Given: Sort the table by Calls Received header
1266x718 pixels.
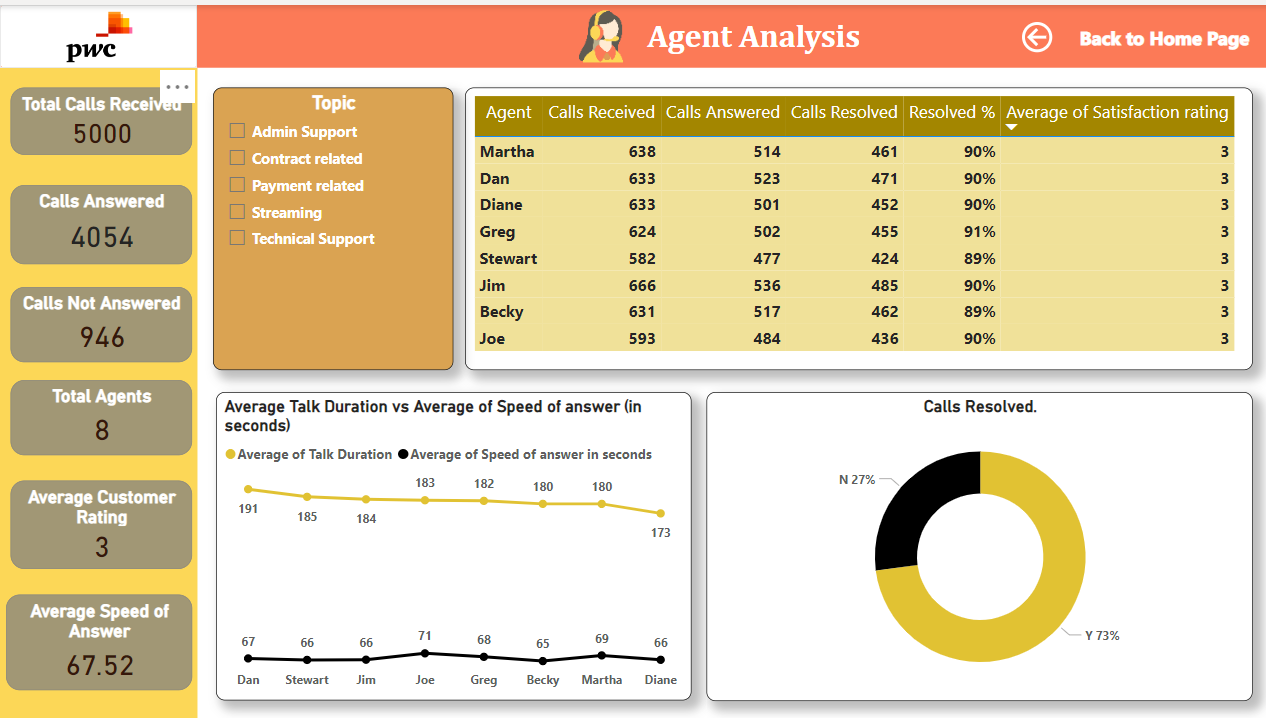Looking at the screenshot, I should pyautogui.click(x=601, y=112).
